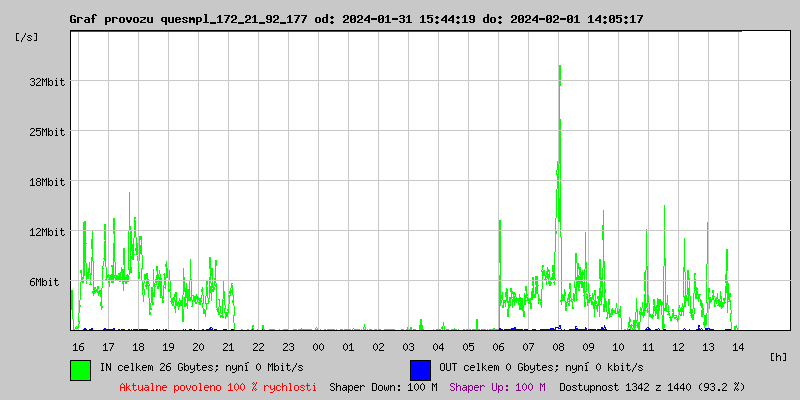Click the green IN legend color swatch
The height and width of the screenshot is (400, 800).
point(80,369)
